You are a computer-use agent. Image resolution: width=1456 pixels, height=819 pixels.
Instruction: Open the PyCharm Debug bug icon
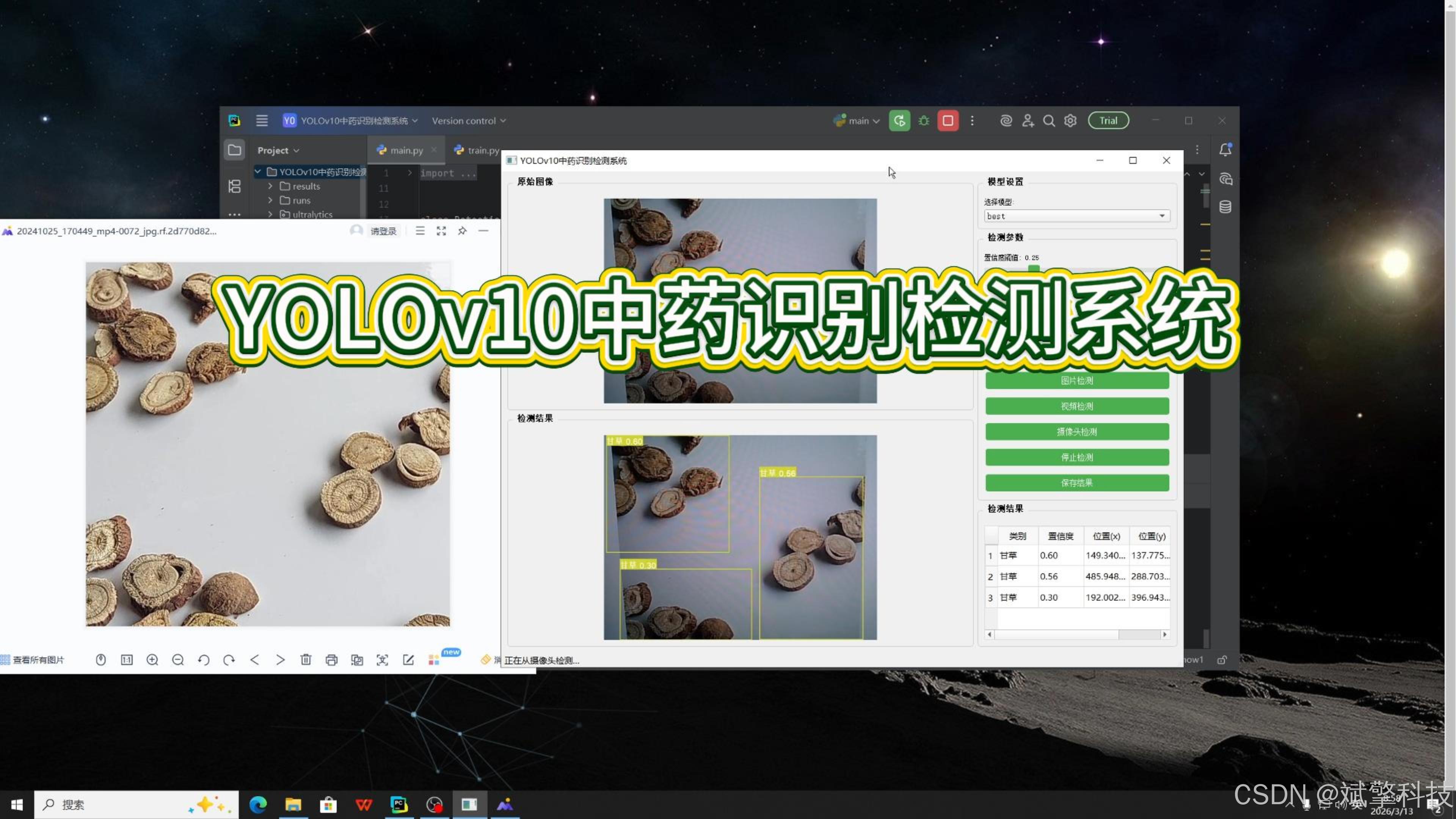point(924,121)
